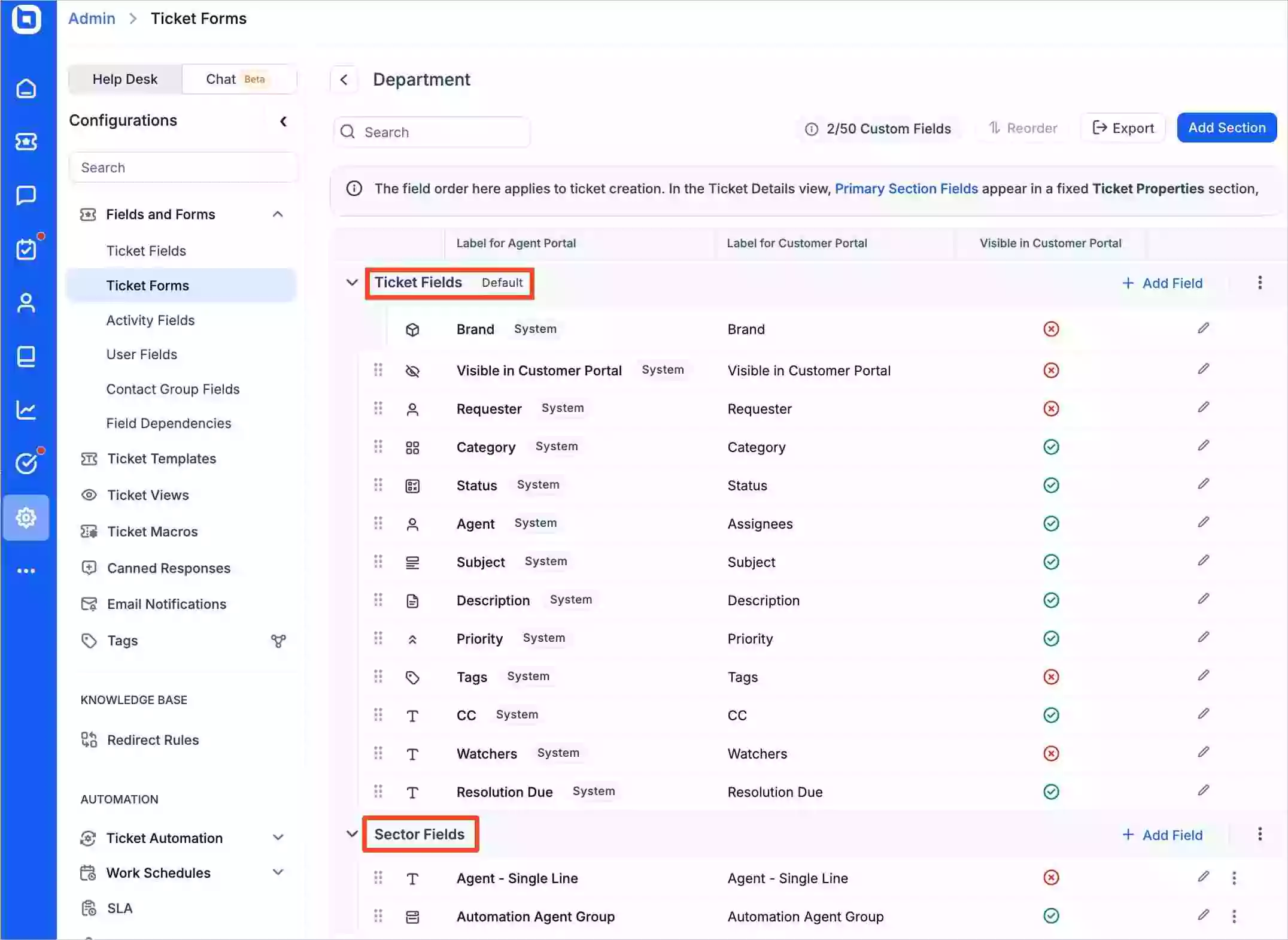Click the info icon next to Custom Fields count
The width and height of the screenshot is (1288, 940).
[811, 129]
